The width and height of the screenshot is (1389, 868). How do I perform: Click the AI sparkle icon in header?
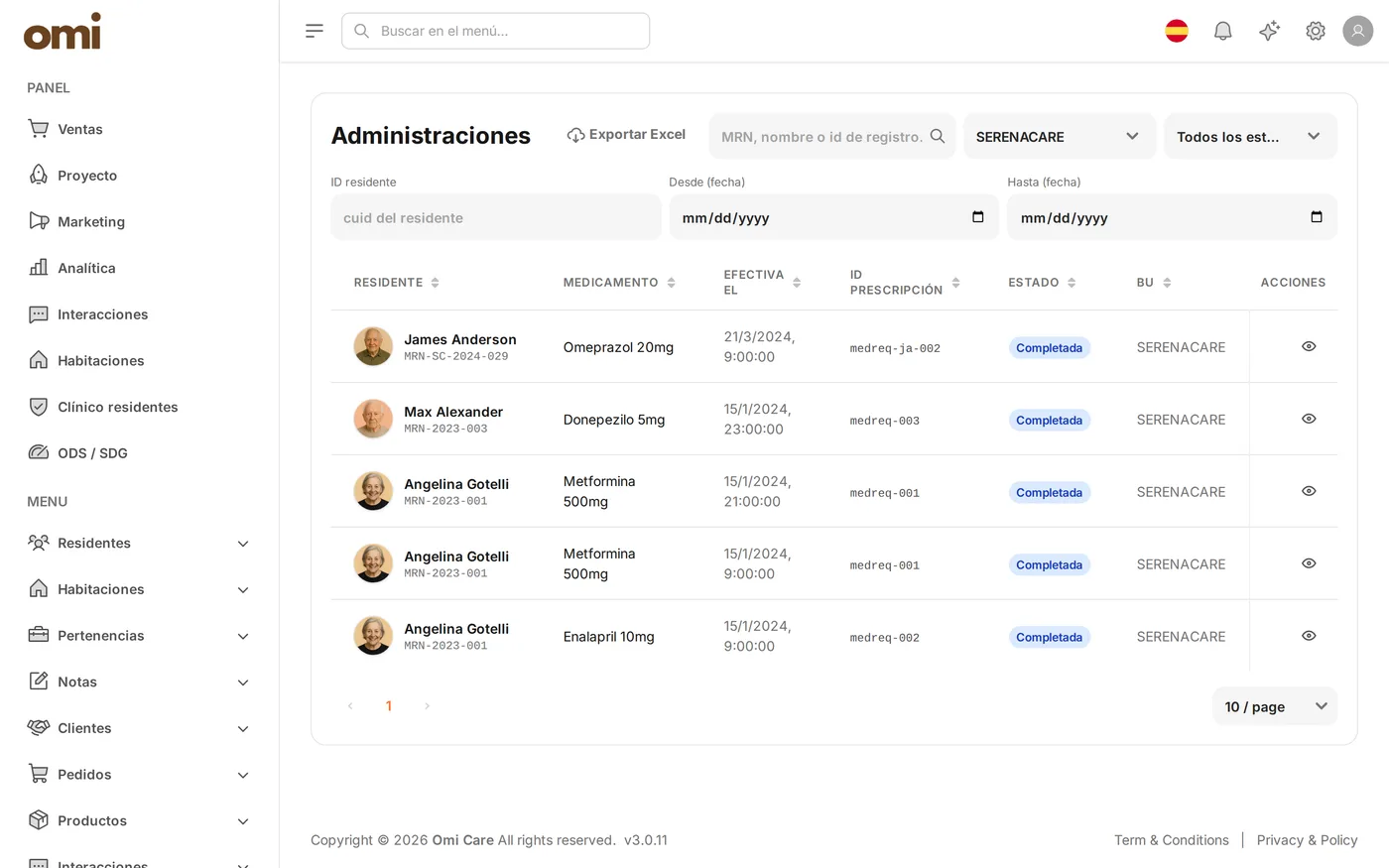[x=1269, y=31]
